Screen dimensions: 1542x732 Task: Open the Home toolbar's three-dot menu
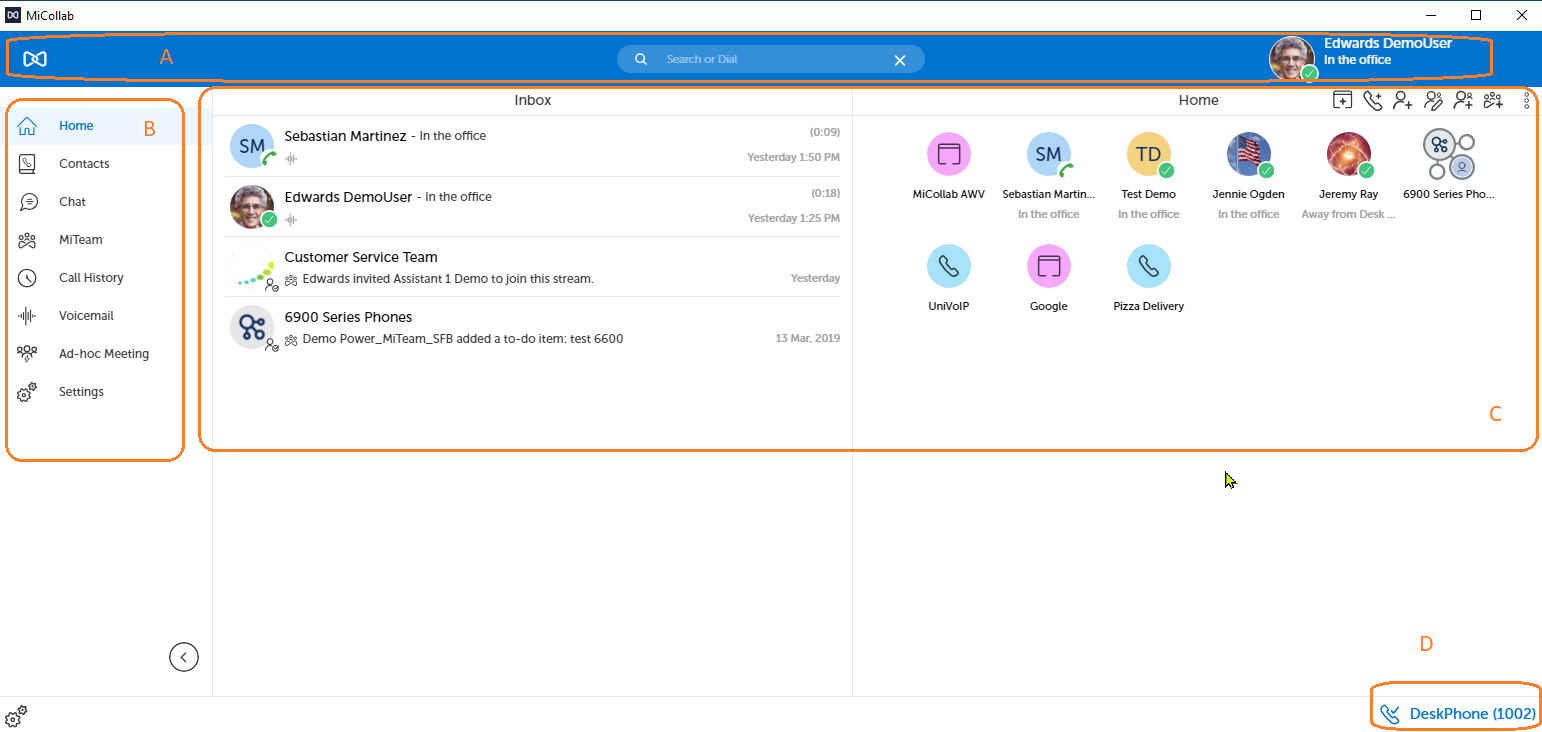click(x=1526, y=100)
